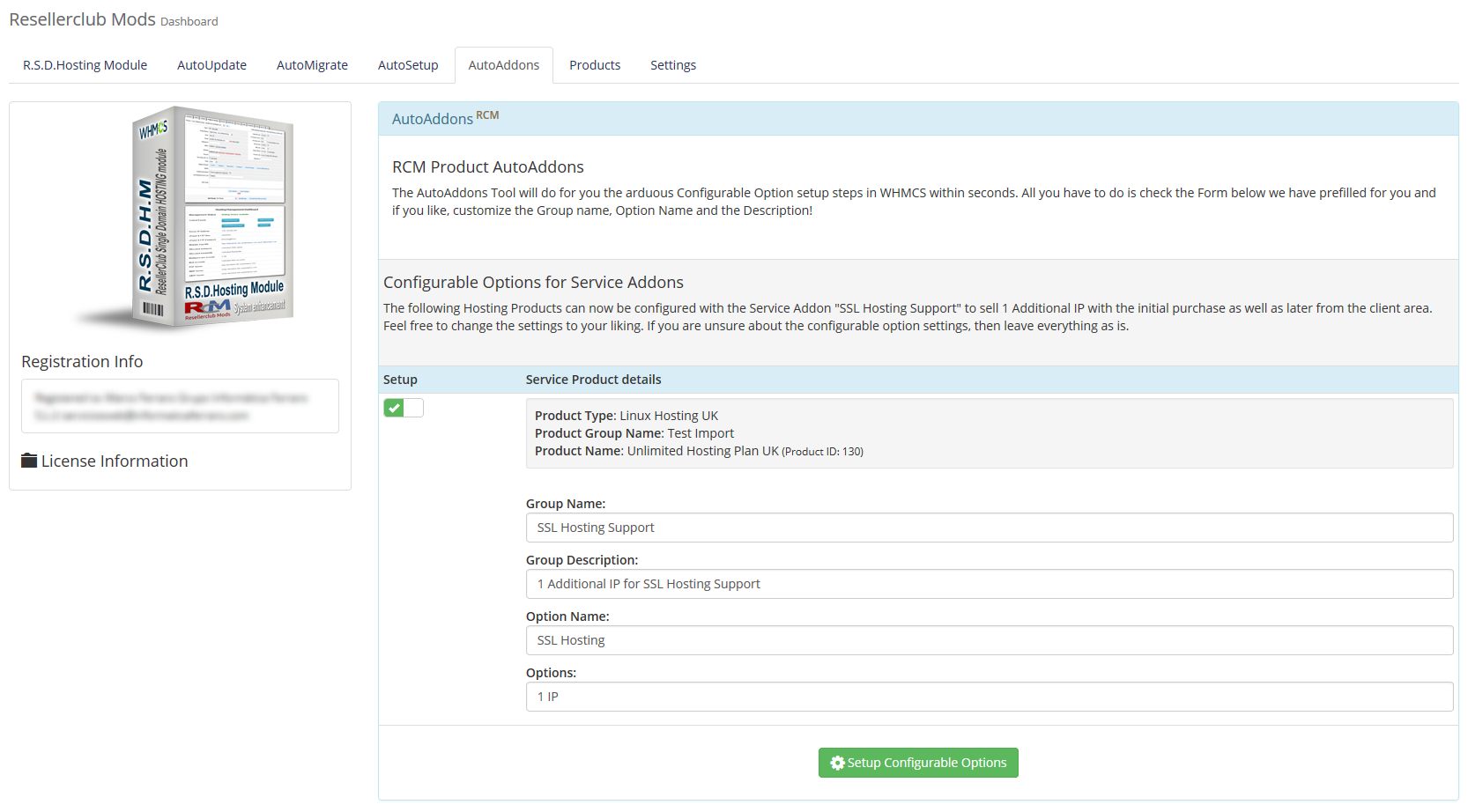Select the AutoAddons tab
The height and width of the screenshot is (812, 1468).
point(504,65)
